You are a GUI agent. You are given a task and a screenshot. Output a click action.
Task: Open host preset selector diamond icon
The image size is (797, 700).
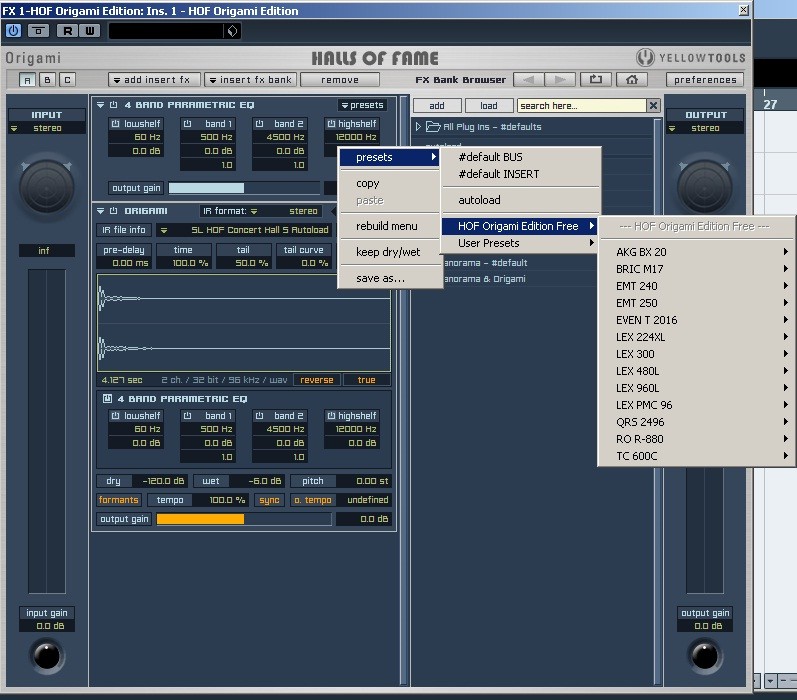pos(232,31)
